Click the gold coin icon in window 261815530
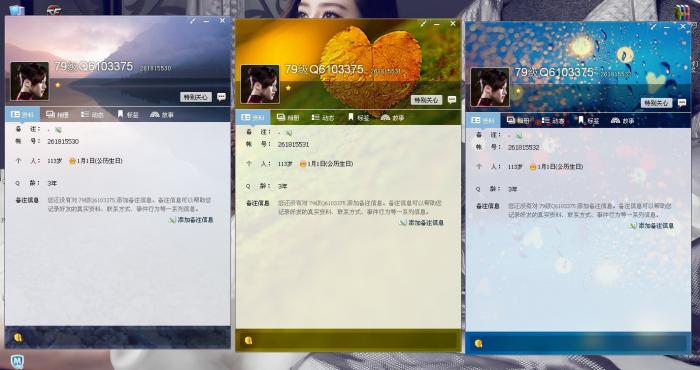700x370 pixels. [x=18, y=338]
